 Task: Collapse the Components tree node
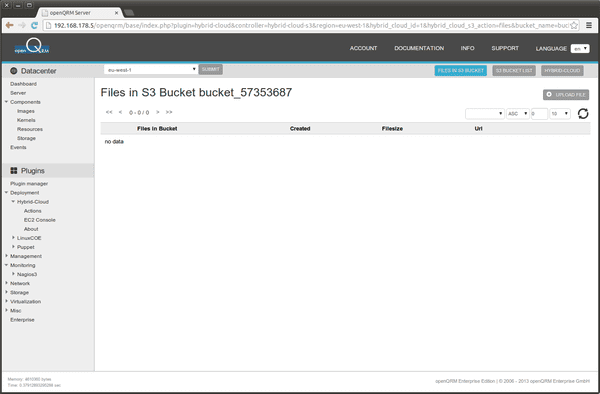[7, 102]
